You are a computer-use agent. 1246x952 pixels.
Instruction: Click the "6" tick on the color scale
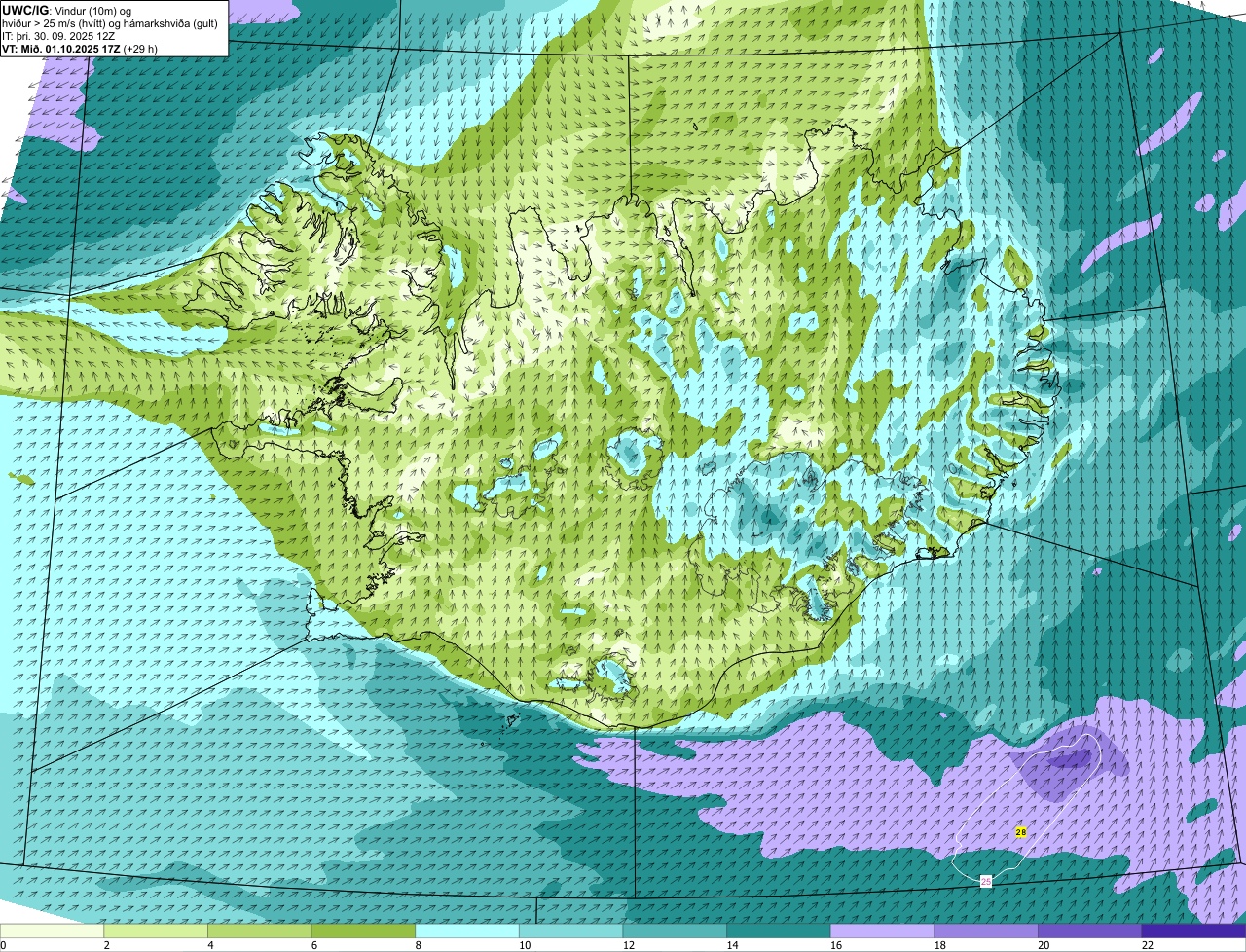(312, 945)
